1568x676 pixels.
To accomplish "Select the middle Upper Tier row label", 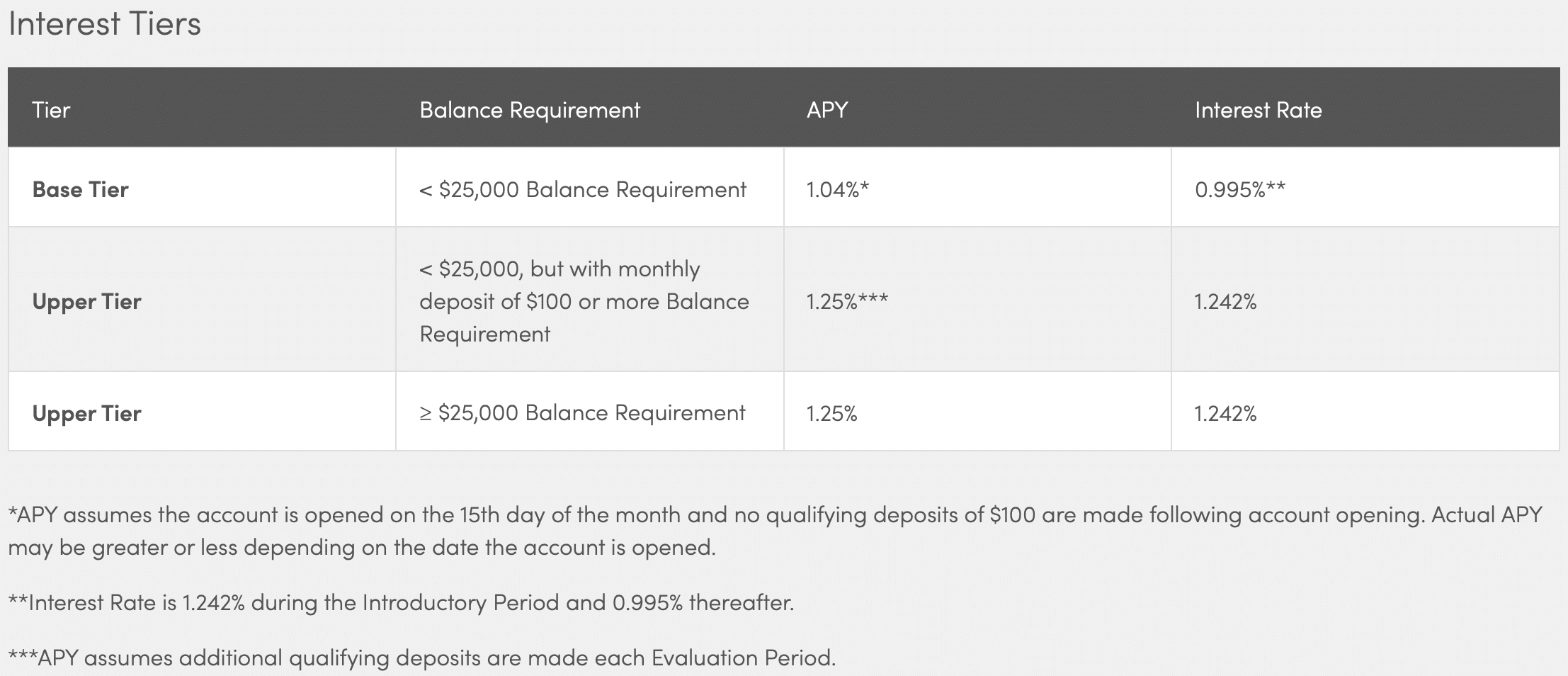I will (x=87, y=302).
